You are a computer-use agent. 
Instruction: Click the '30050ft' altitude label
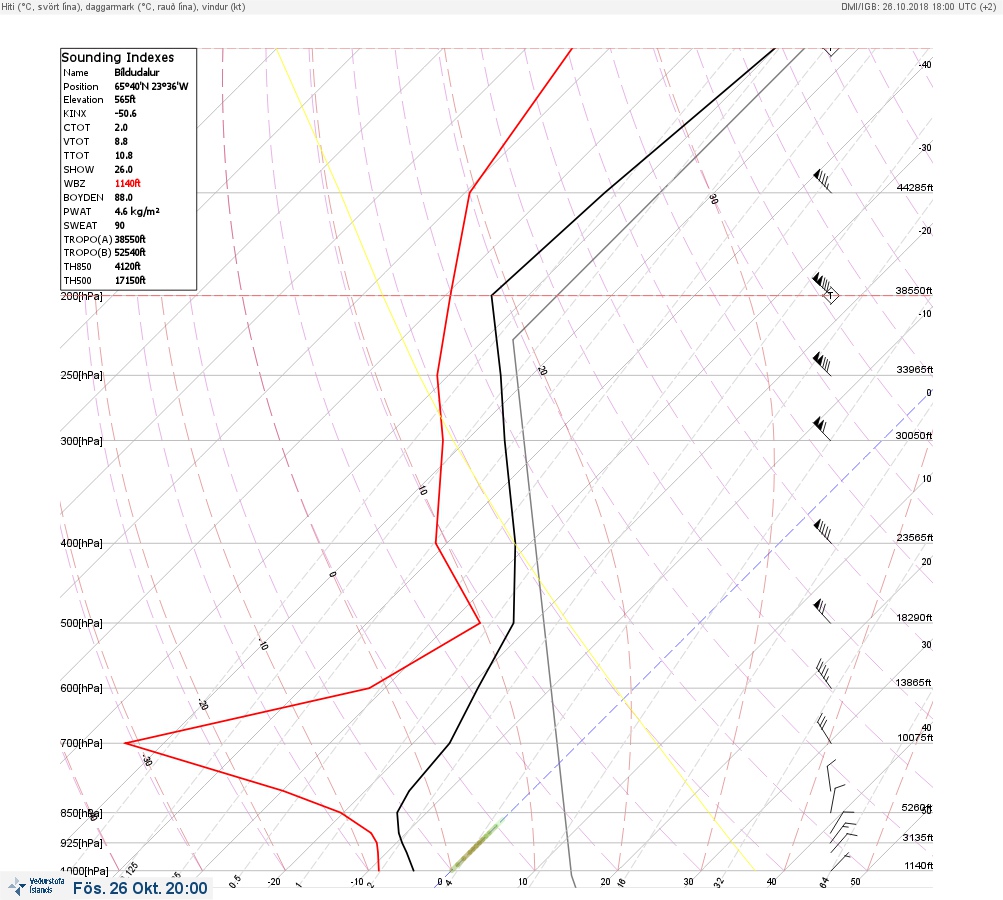pos(913,436)
